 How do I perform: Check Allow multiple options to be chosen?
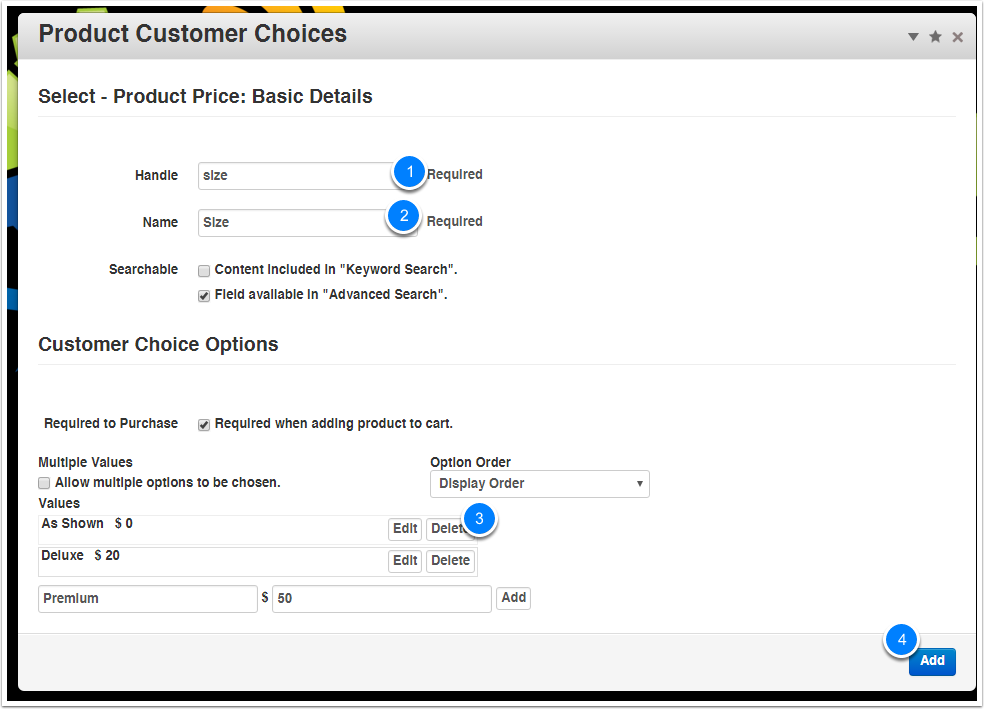(x=45, y=483)
